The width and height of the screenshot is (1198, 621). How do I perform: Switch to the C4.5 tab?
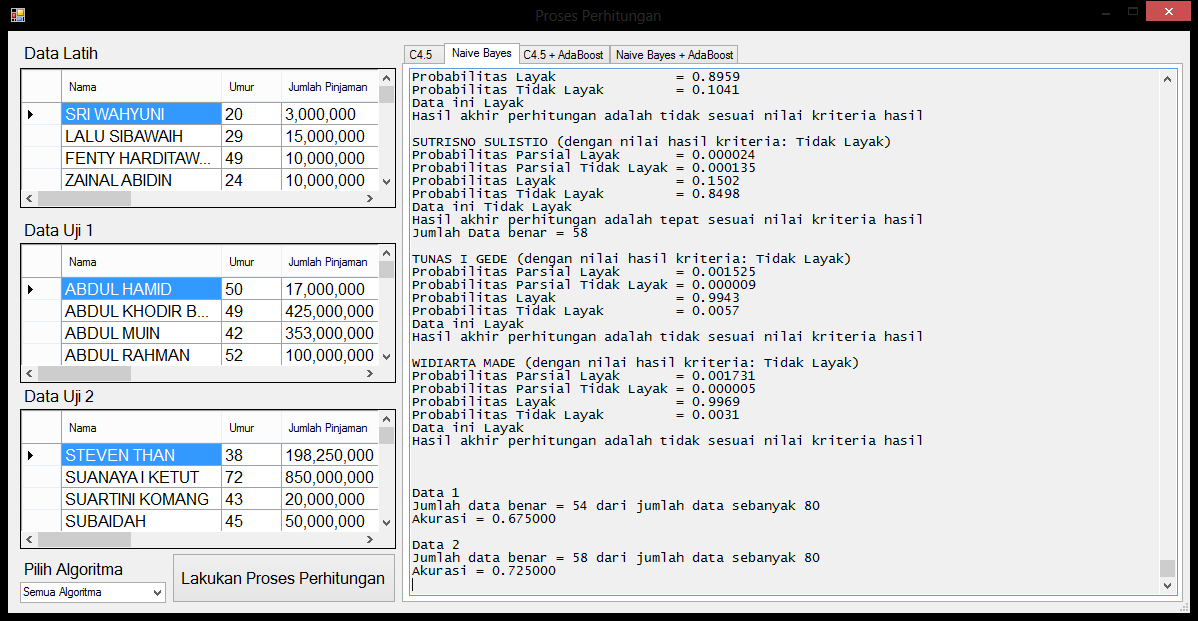pyautogui.click(x=421, y=54)
